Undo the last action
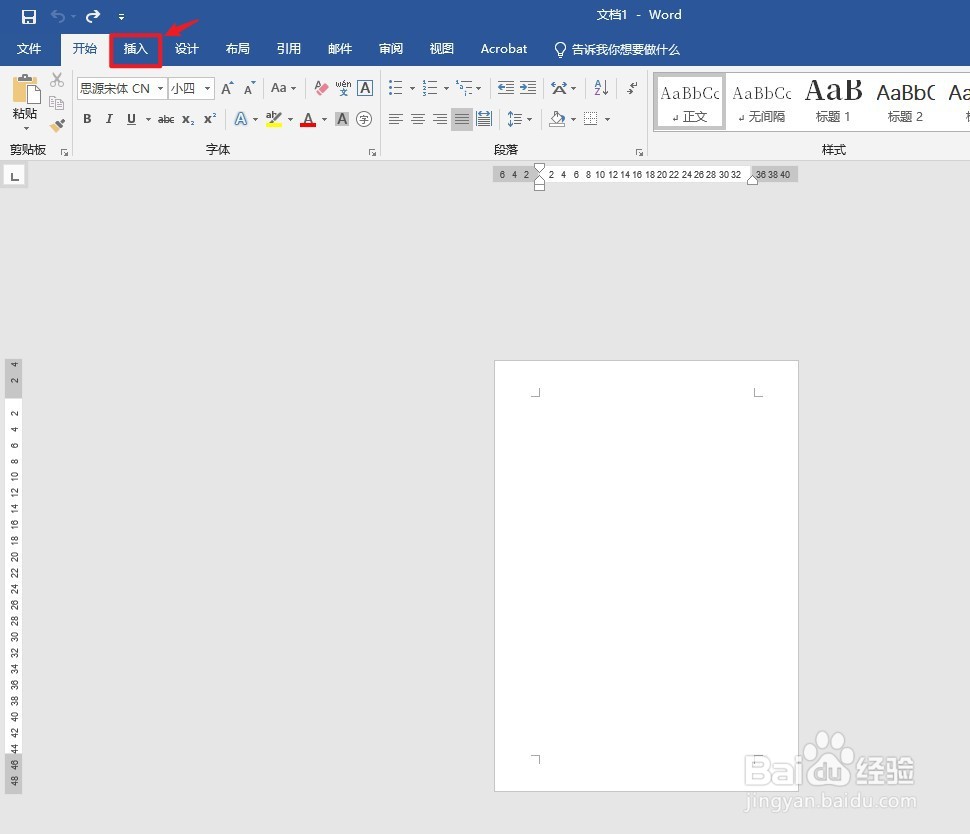Image resolution: width=970 pixels, height=834 pixels. (58, 16)
